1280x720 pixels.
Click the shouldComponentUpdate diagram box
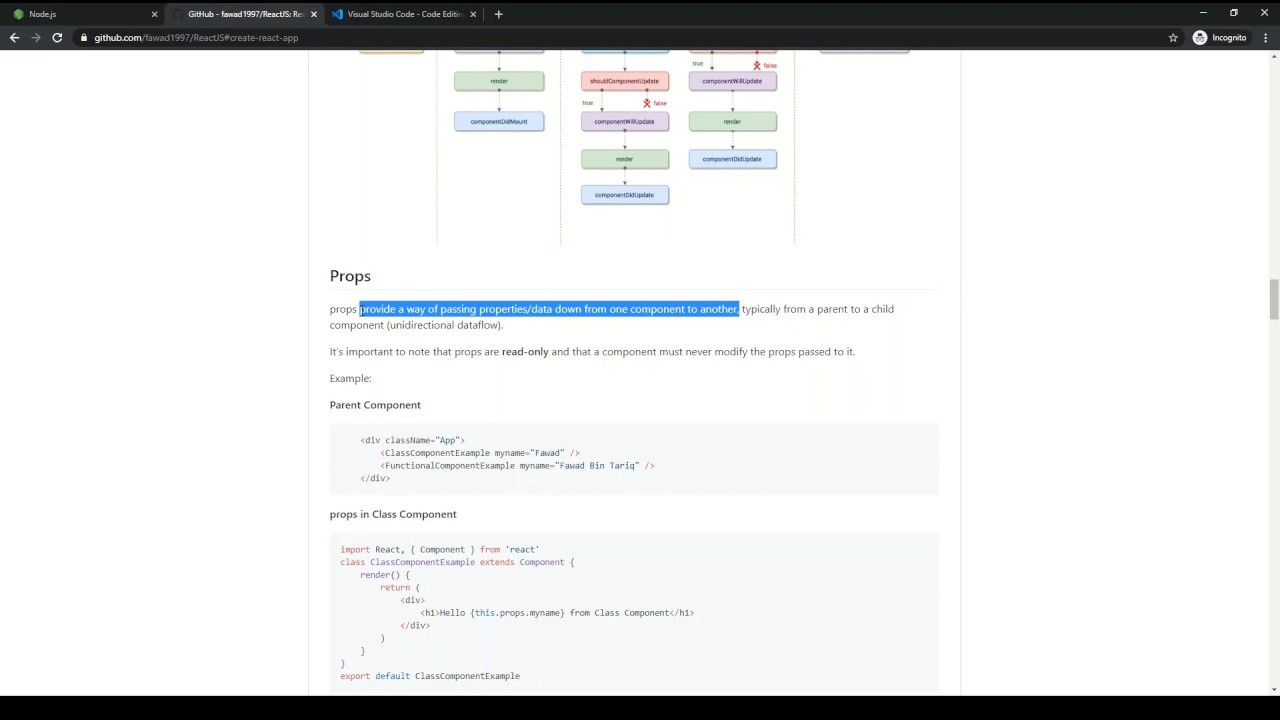[x=624, y=81]
